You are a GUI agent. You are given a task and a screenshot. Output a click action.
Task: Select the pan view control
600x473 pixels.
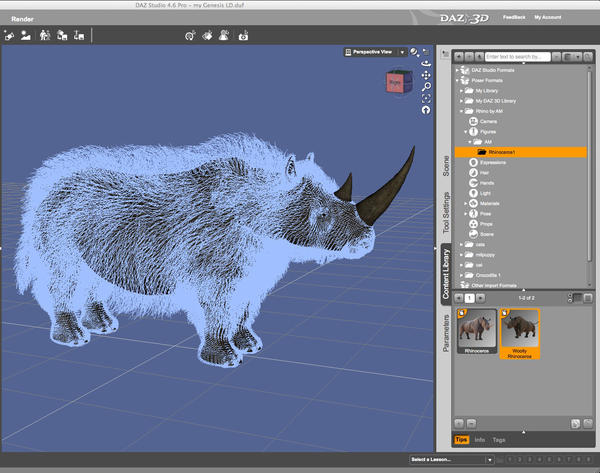pos(427,75)
